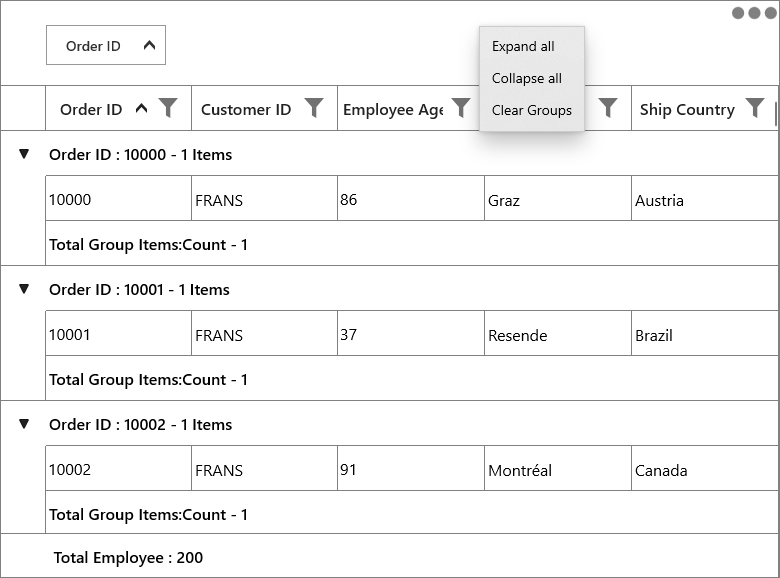This screenshot has width=780, height=578.
Task: Click FRANS in the 10000 row
Action: coord(264,198)
